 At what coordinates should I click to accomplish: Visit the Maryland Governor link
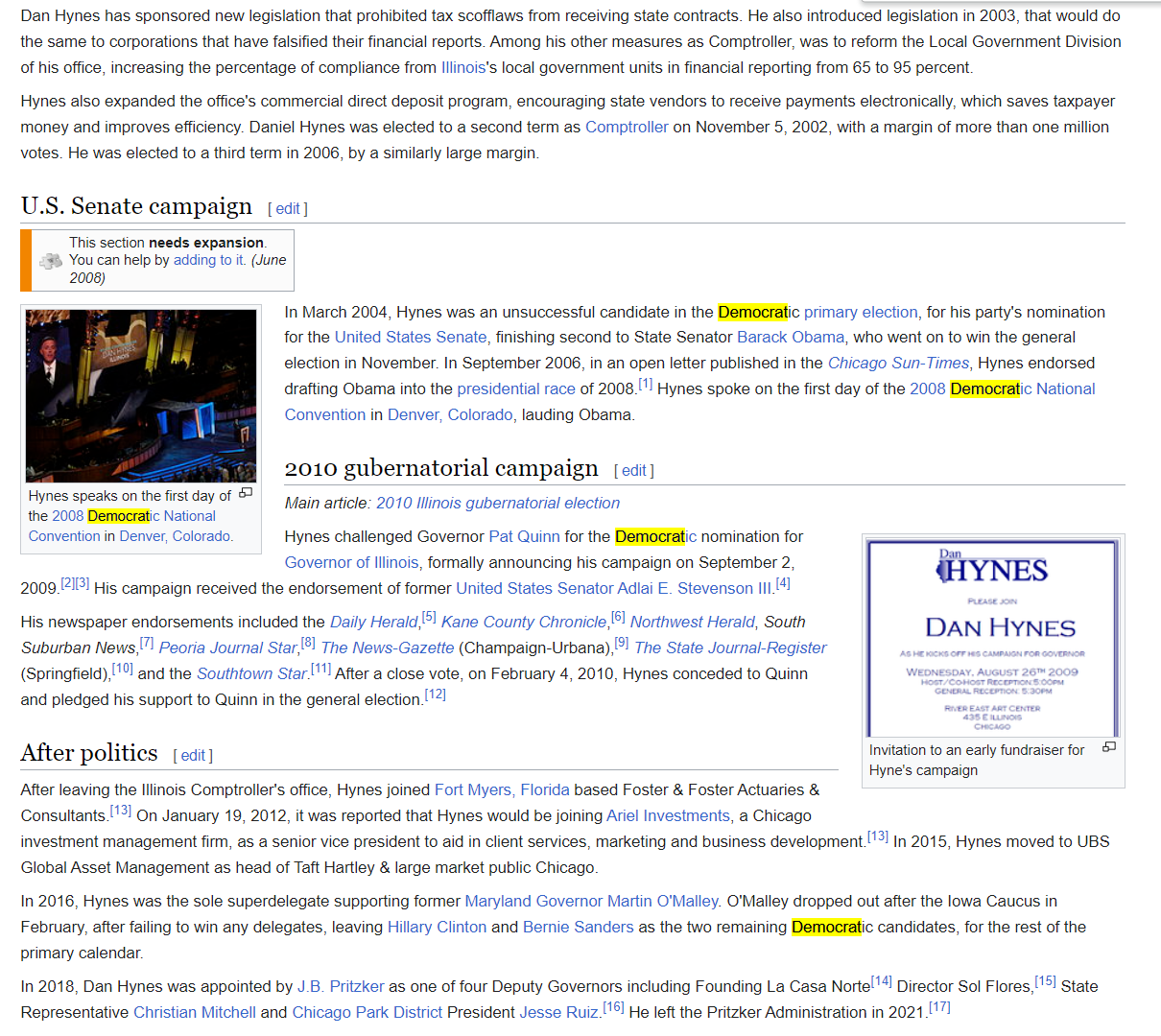[x=533, y=901]
